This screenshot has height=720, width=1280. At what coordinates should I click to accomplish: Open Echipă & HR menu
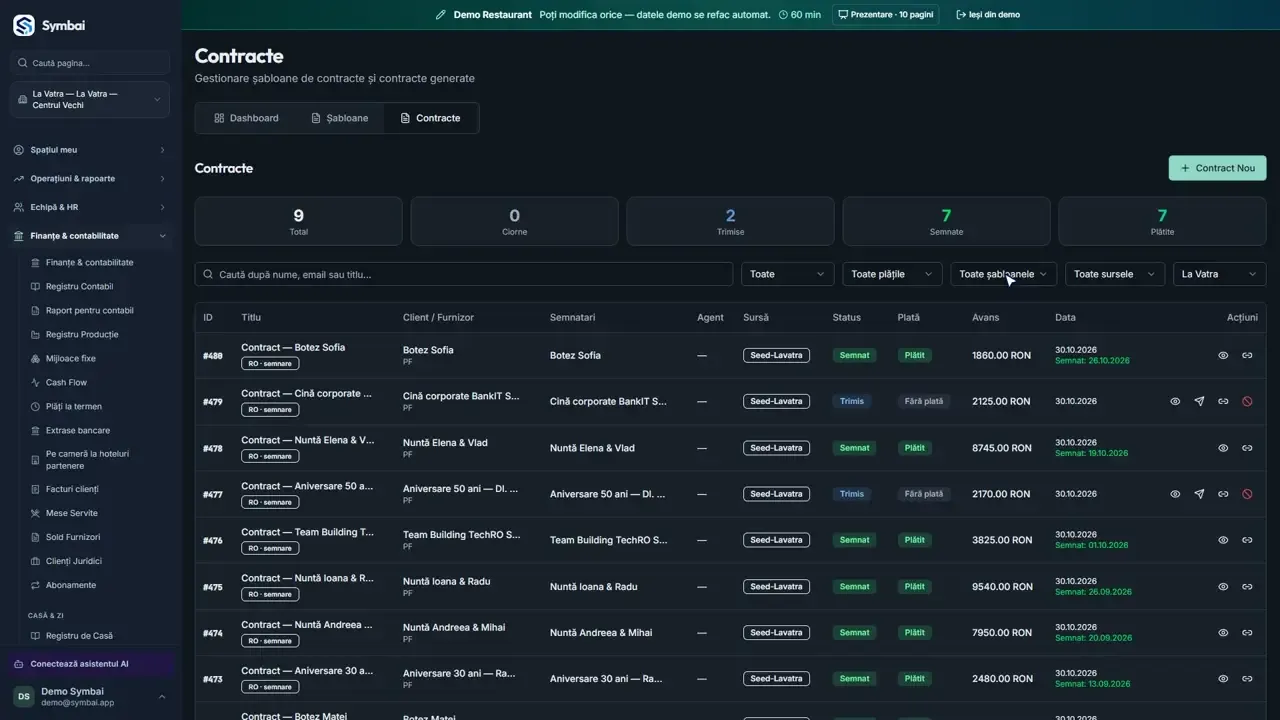[x=90, y=207]
